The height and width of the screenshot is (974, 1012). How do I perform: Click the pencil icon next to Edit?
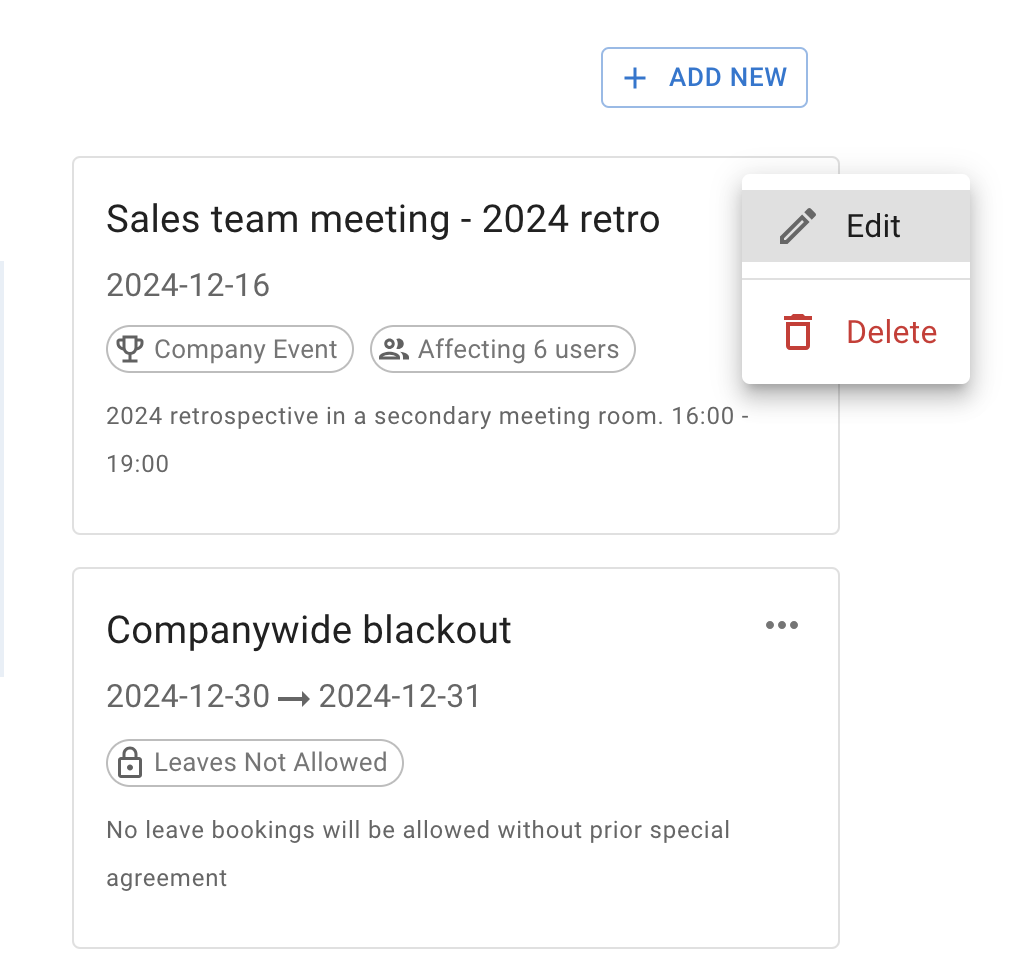pos(796,225)
